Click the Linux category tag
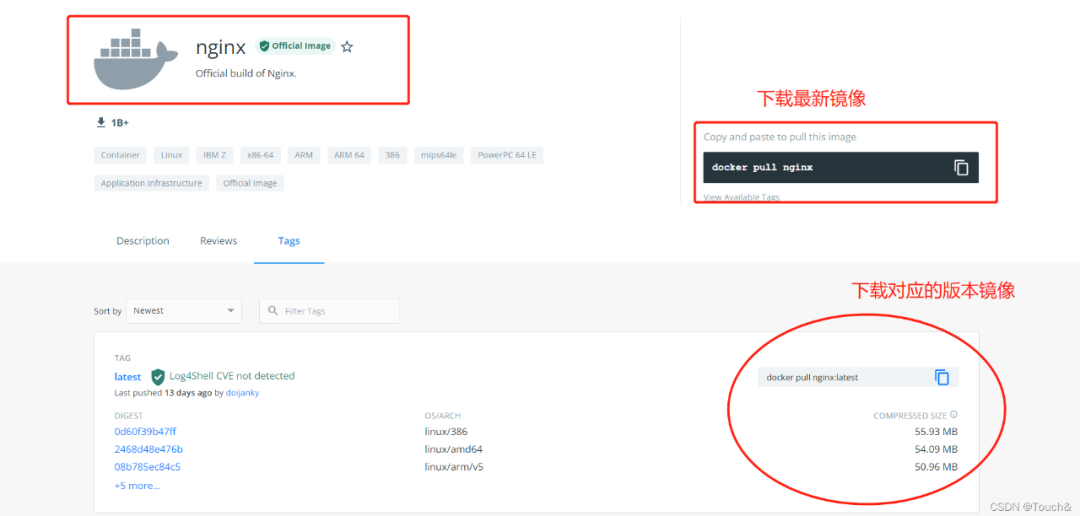1080x516 pixels. coord(172,155)
